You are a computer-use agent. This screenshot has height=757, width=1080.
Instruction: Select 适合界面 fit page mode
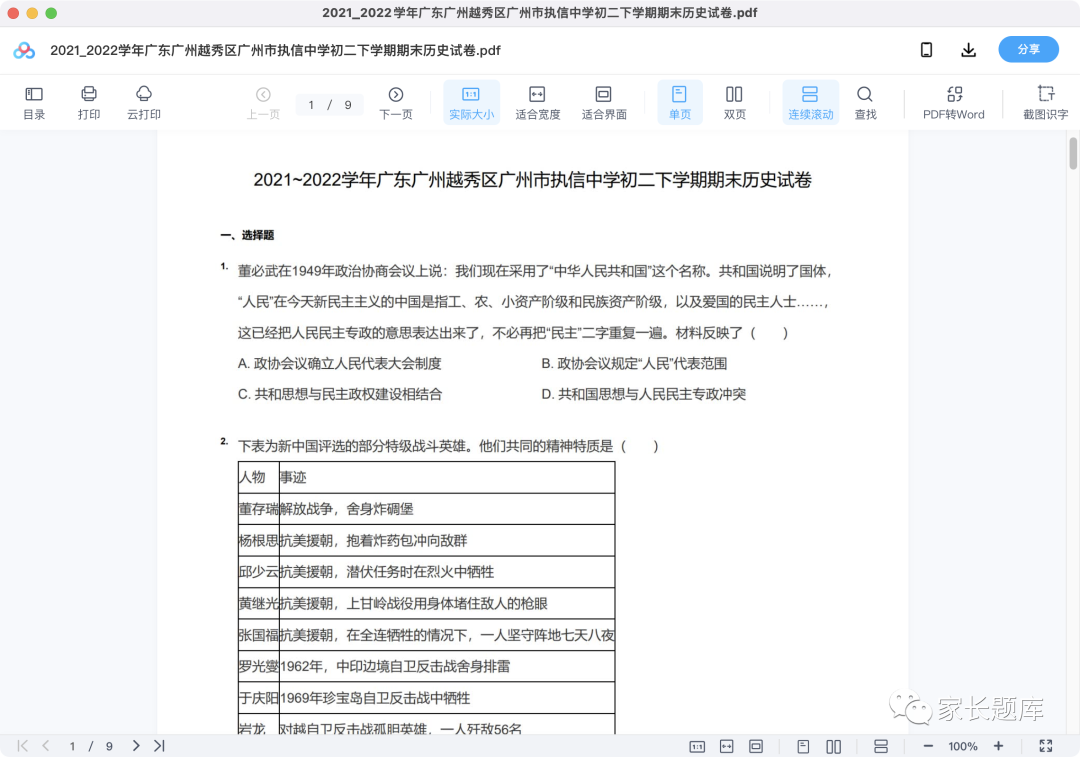[x=603, y=103]
